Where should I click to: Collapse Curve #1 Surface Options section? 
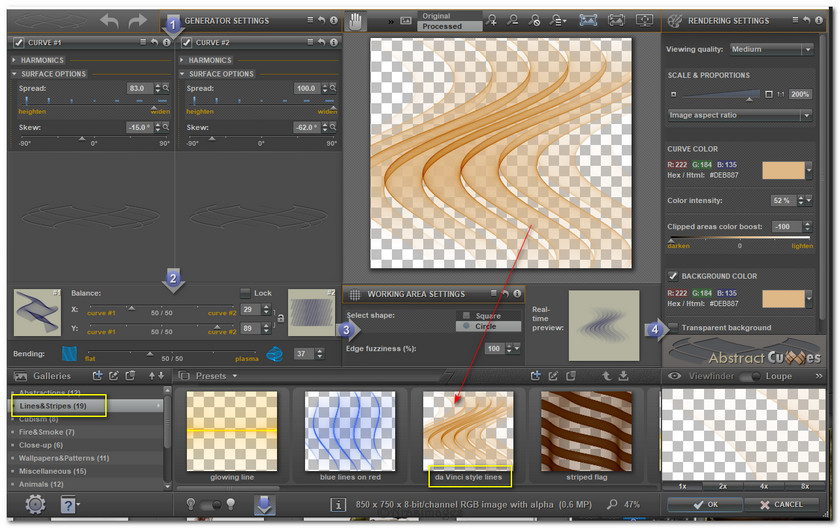pyautogui.click(x=14, y=74)
